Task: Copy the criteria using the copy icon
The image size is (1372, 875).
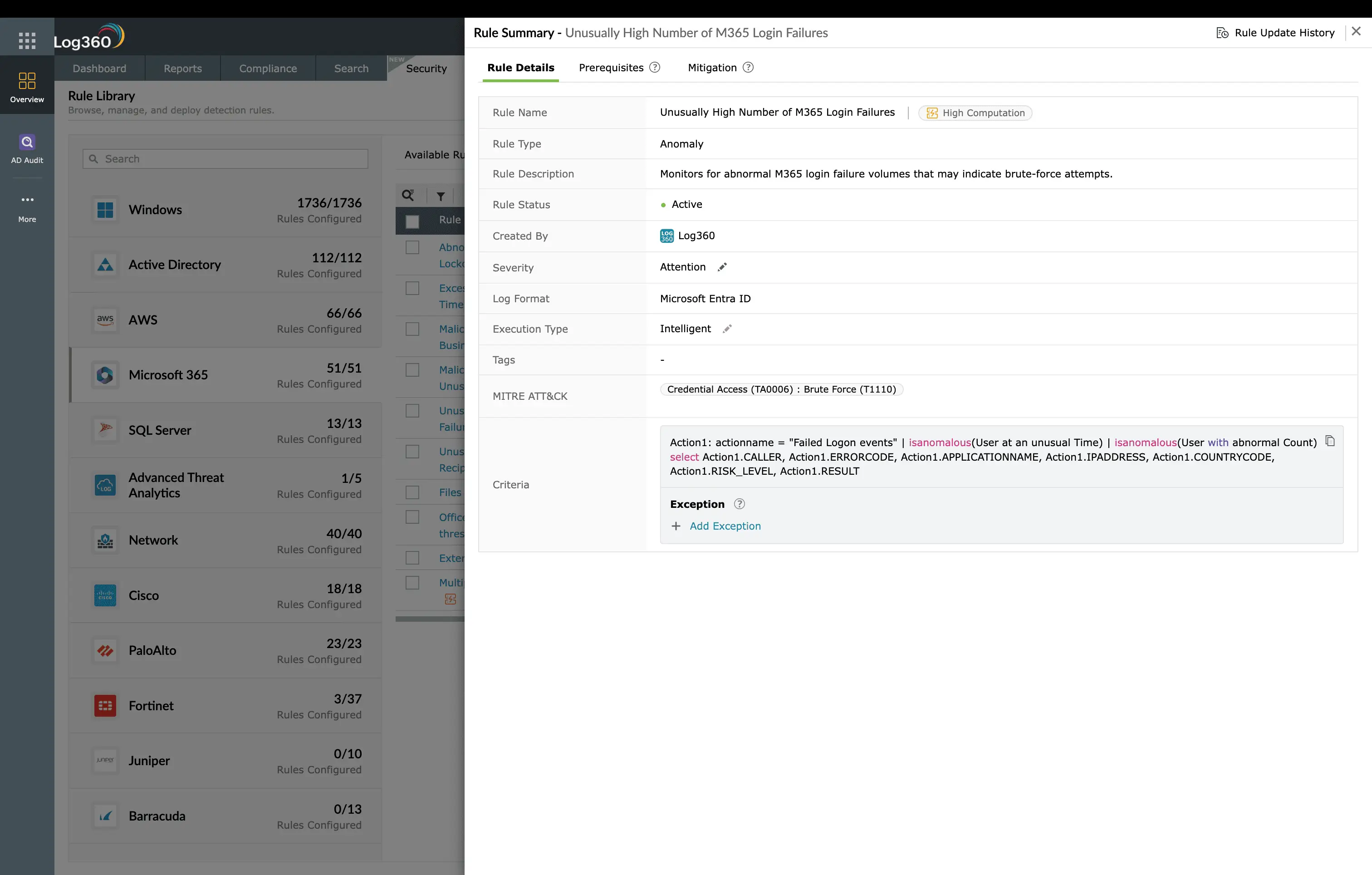Action: click(x=1330, y=441)
